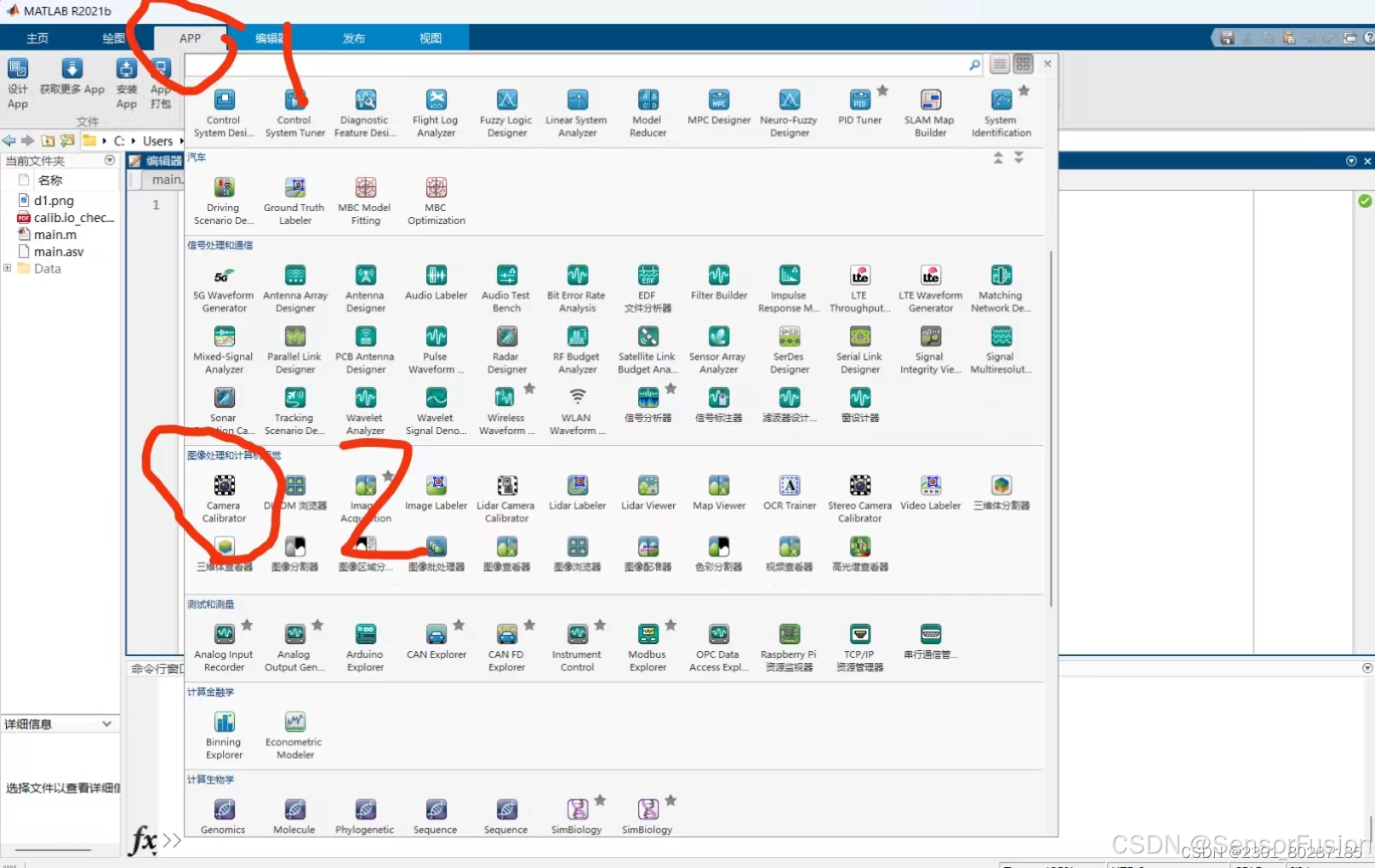The image size is (1375, 868).
Task: Open the Camera Calibrator app
Action: point(224,498)
